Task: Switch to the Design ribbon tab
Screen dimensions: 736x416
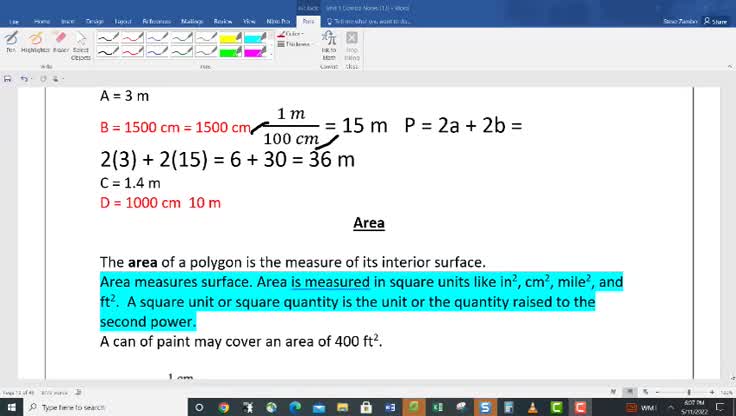Action: pyautogui.click(x=94, y=22)
